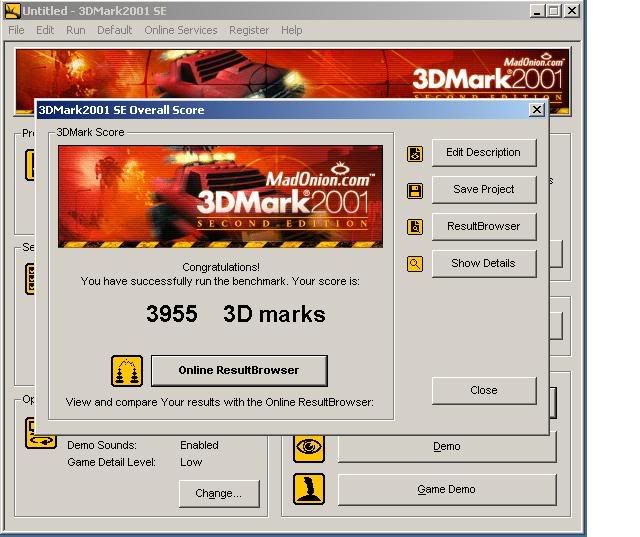
Task: Click the Save Project floppy disk icon
Action: pyautogui.click(x=415, y=191)
